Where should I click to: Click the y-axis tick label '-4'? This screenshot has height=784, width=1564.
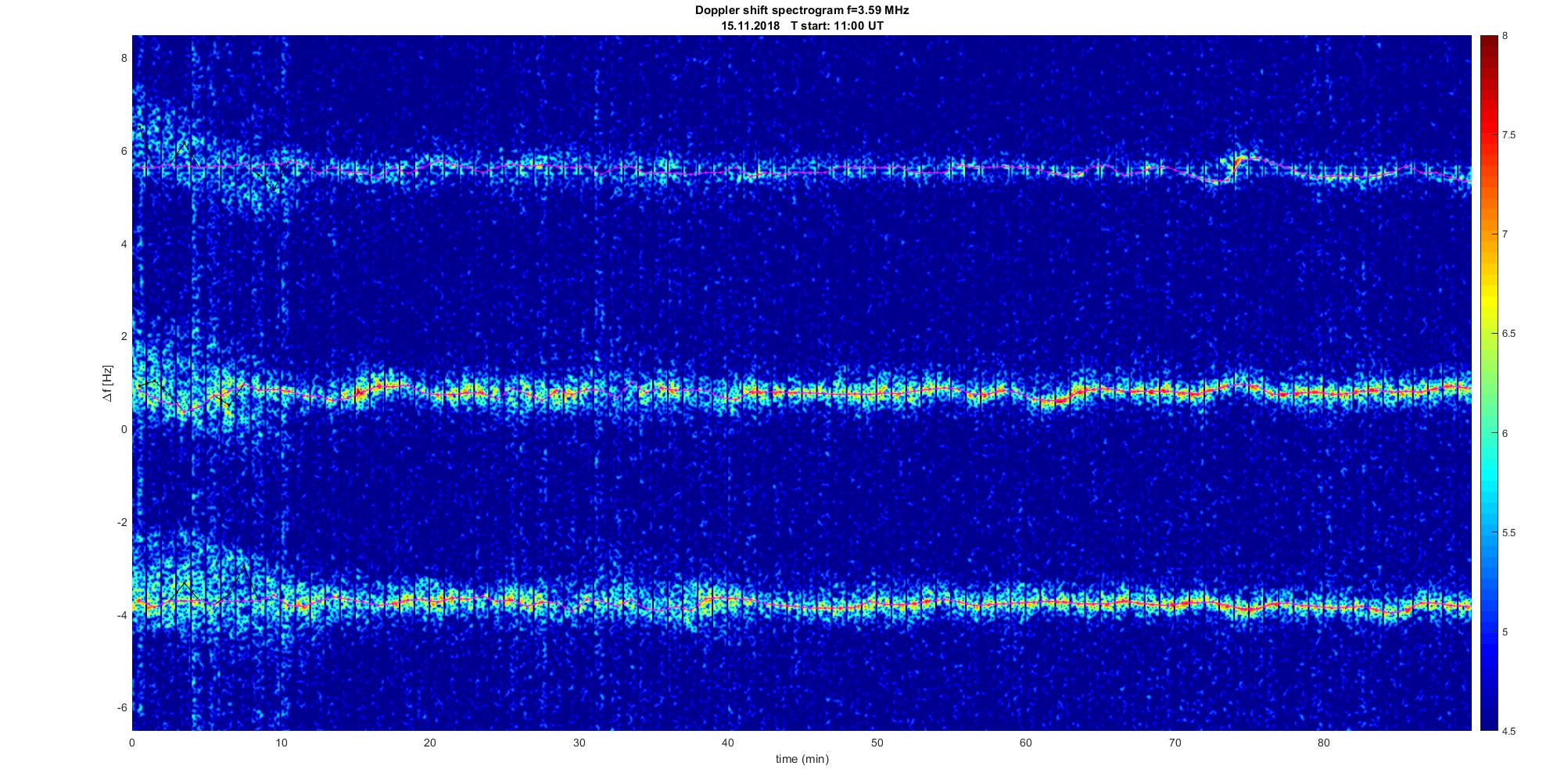[122, 615]
